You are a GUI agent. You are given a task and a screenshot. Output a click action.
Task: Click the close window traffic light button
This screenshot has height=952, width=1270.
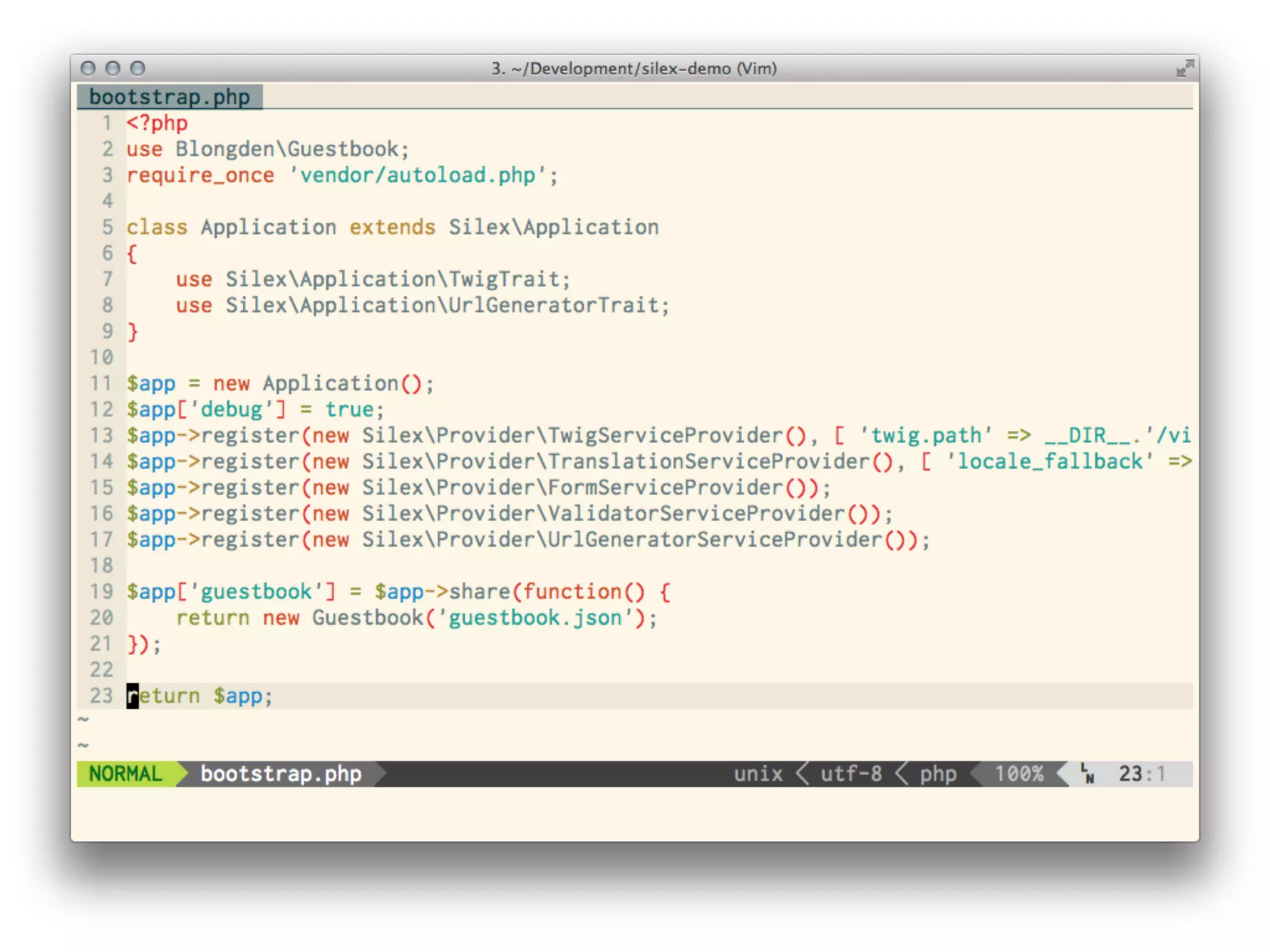coord(88,68)
